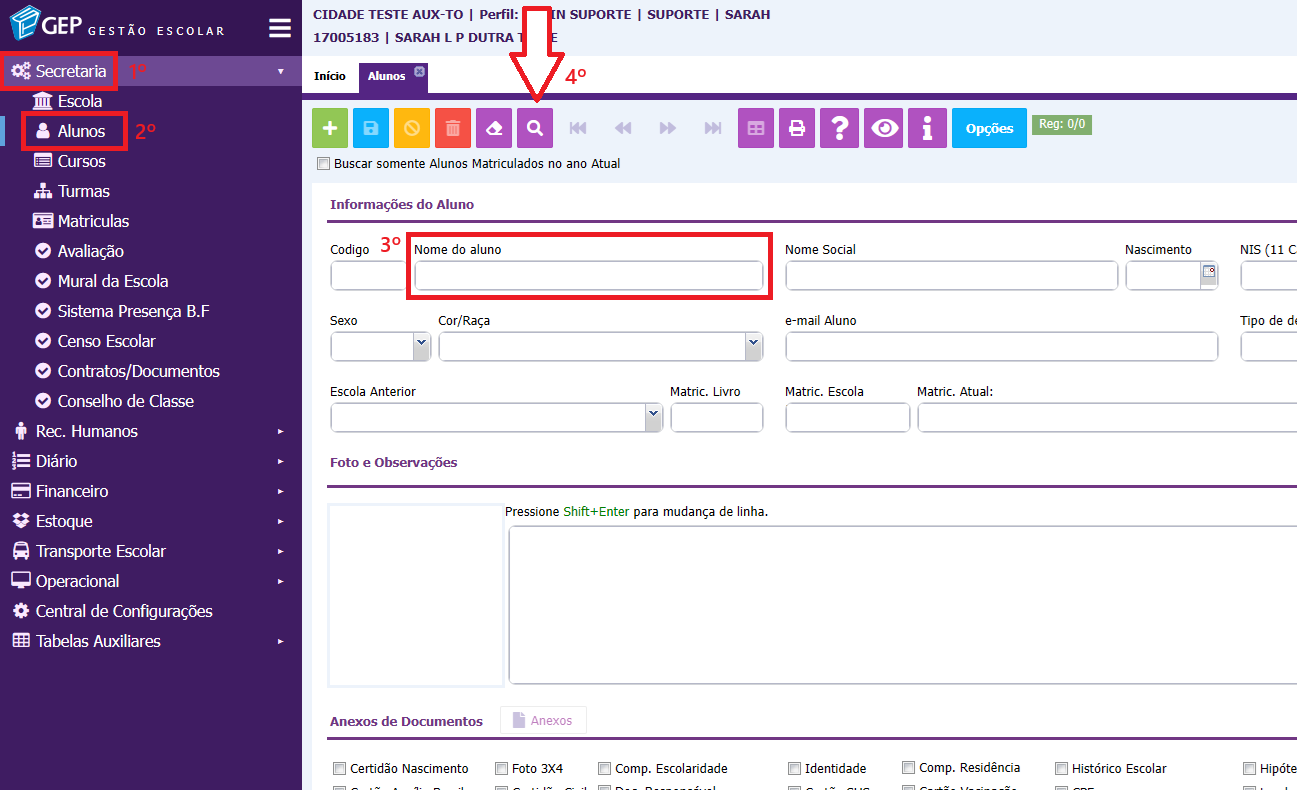Toggle the eye visibility icon in toolbar
The image size is (1297, 790).
884,128
